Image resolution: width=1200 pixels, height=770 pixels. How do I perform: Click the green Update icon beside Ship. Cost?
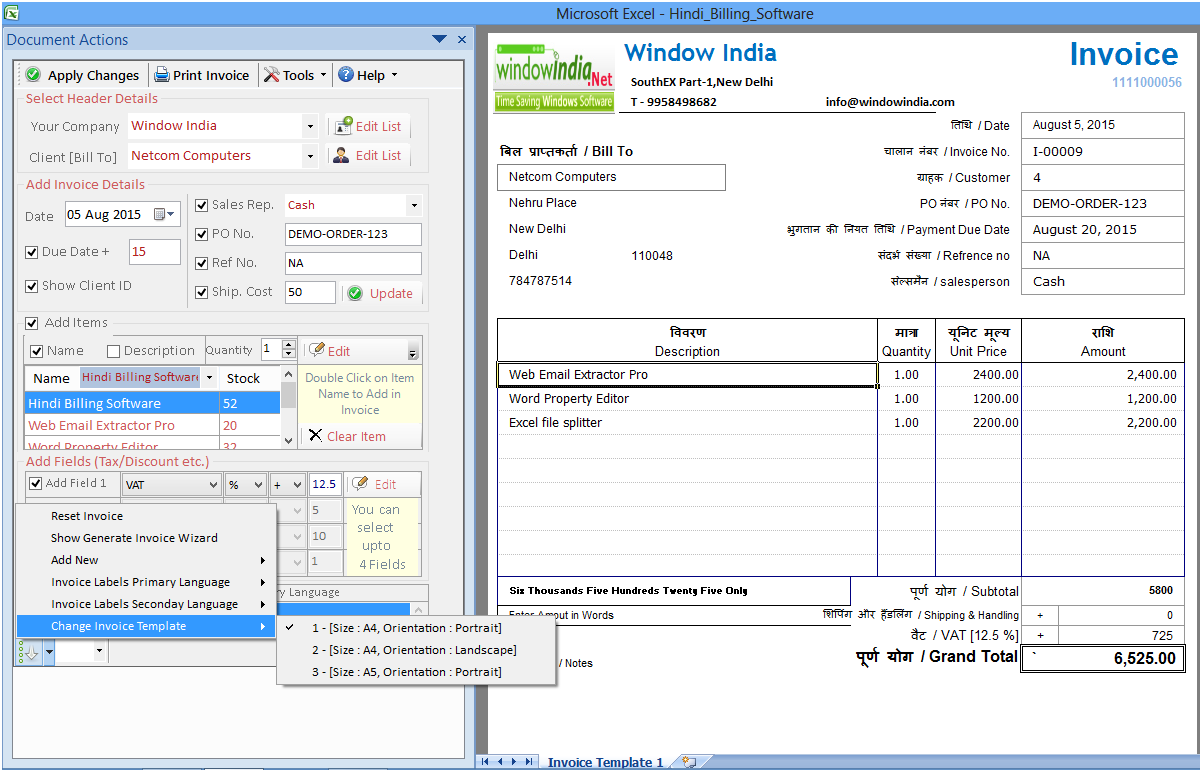pyautogui.click(x=355, y=293)
